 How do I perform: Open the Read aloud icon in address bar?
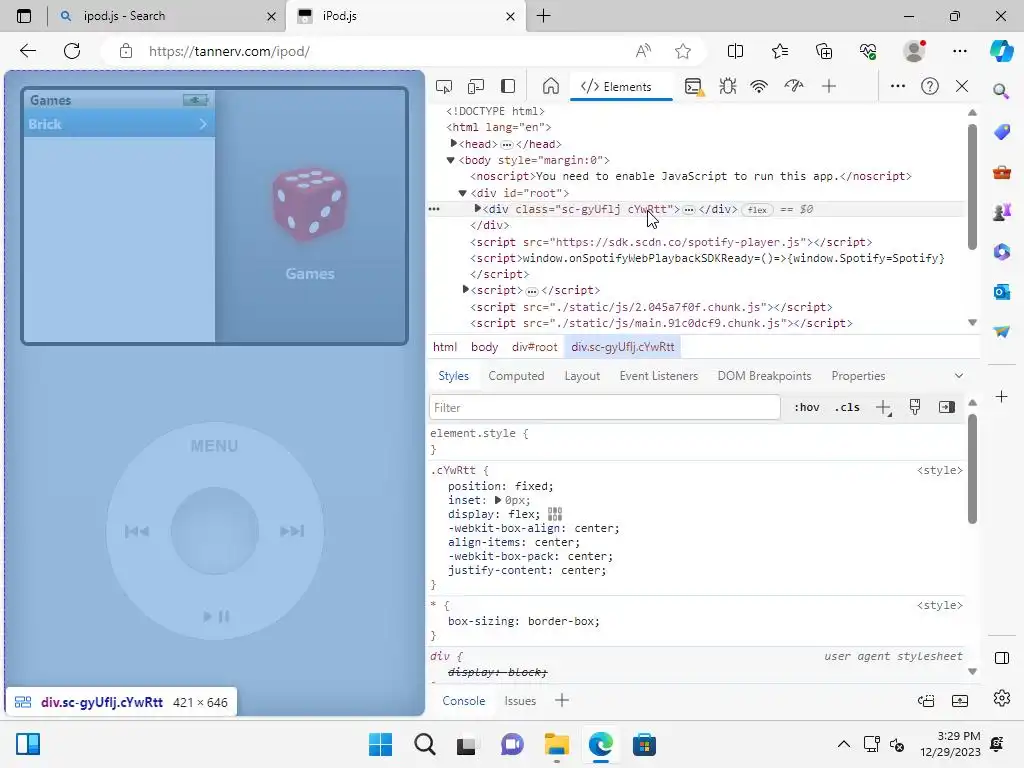(643, 51)
